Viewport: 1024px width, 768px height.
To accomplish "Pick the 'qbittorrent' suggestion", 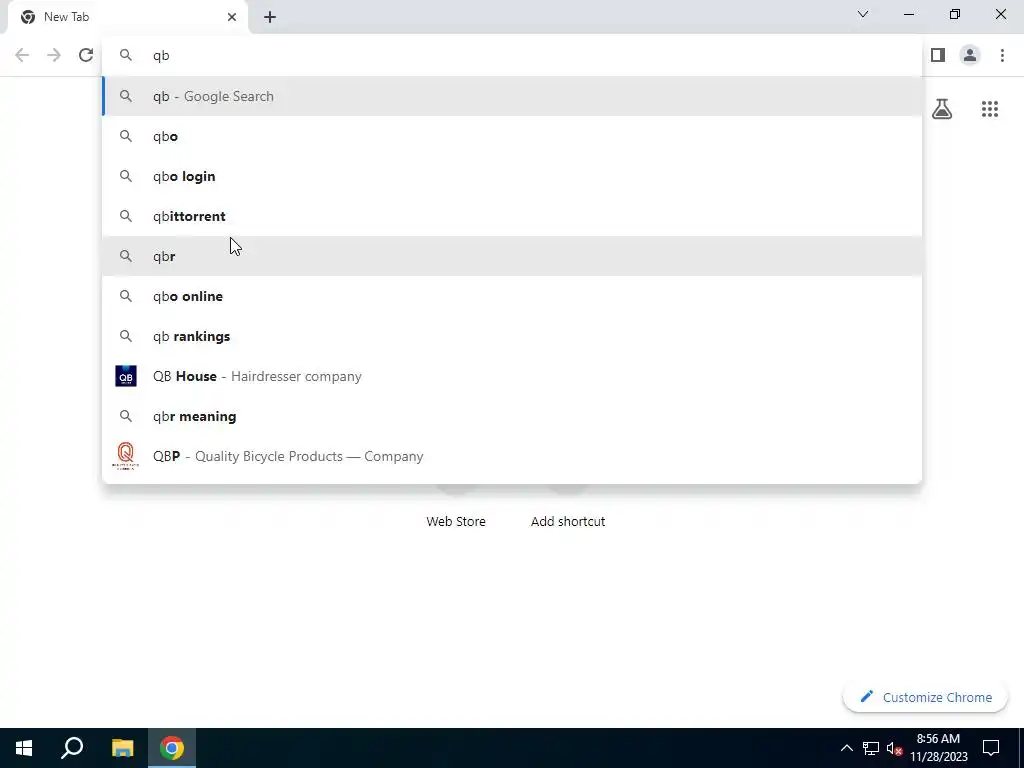I will click(513, 216).
